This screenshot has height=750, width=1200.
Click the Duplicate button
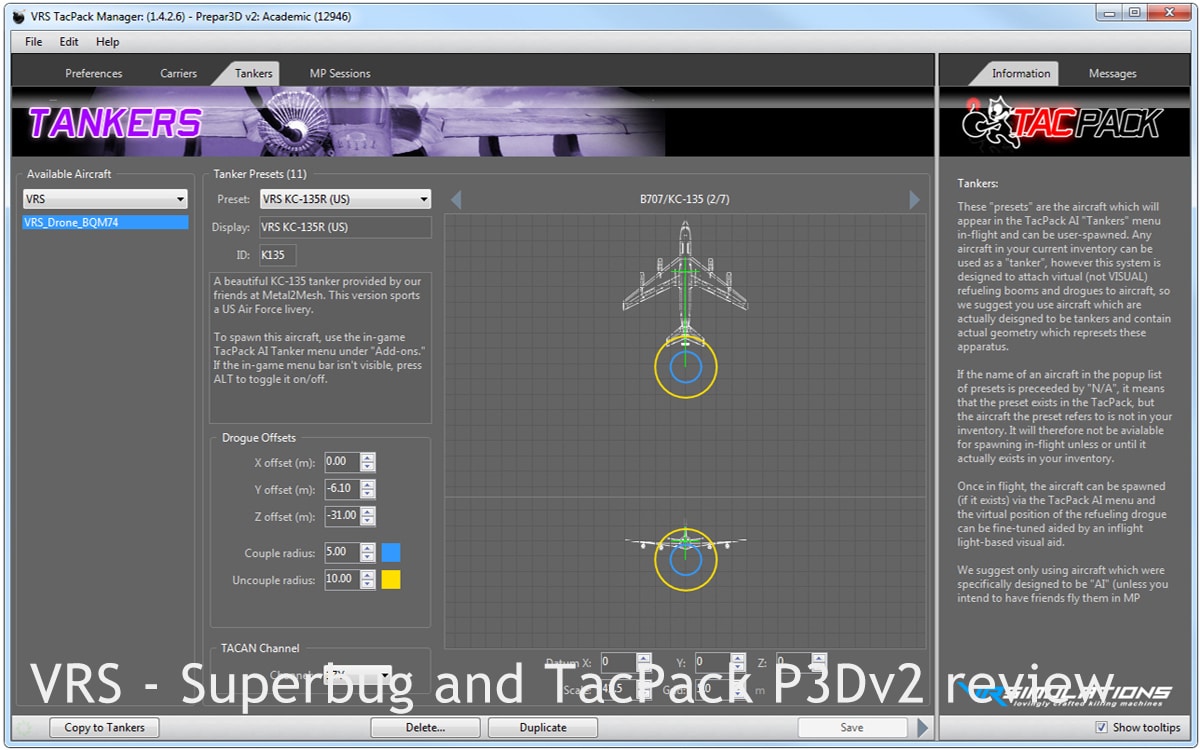[543, 727]
